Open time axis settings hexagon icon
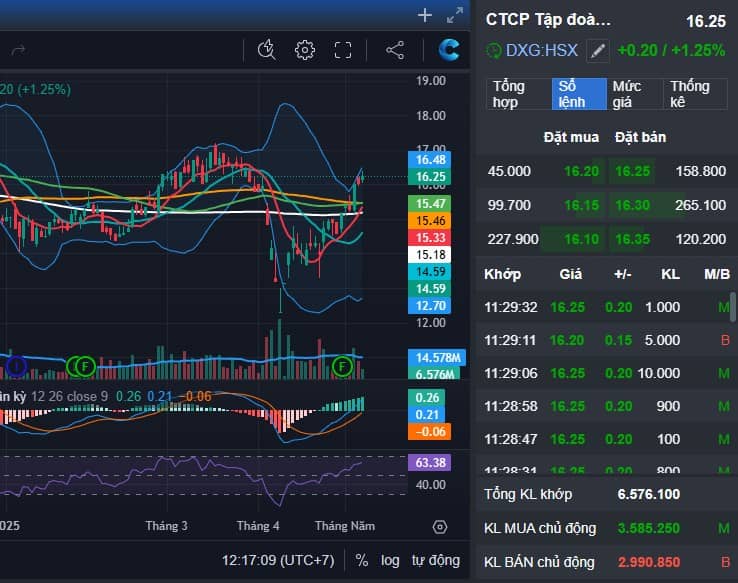 pos(440,527)
